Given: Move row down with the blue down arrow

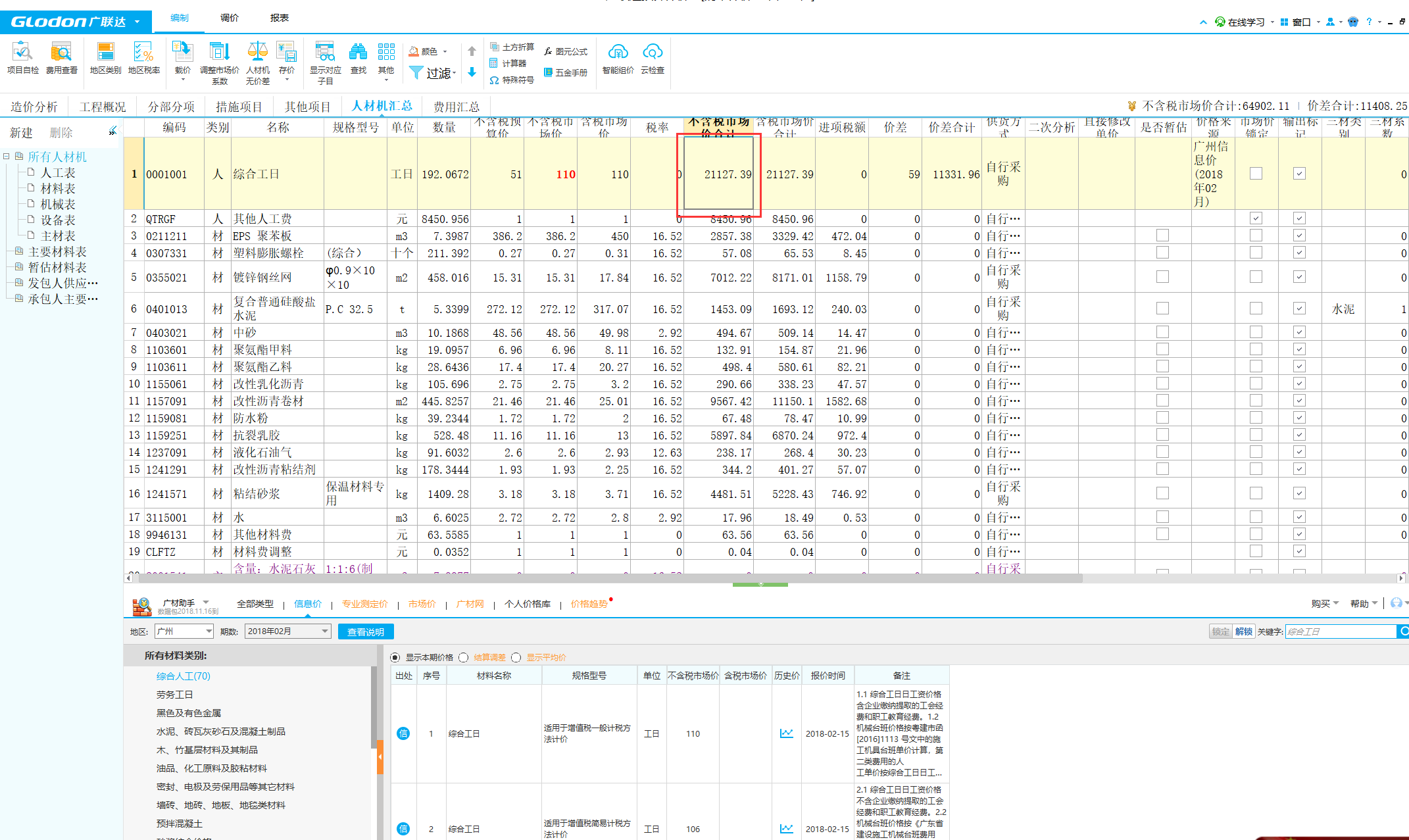Looking at the screenshot, I should pyautogui.click(x=472, y=72).
